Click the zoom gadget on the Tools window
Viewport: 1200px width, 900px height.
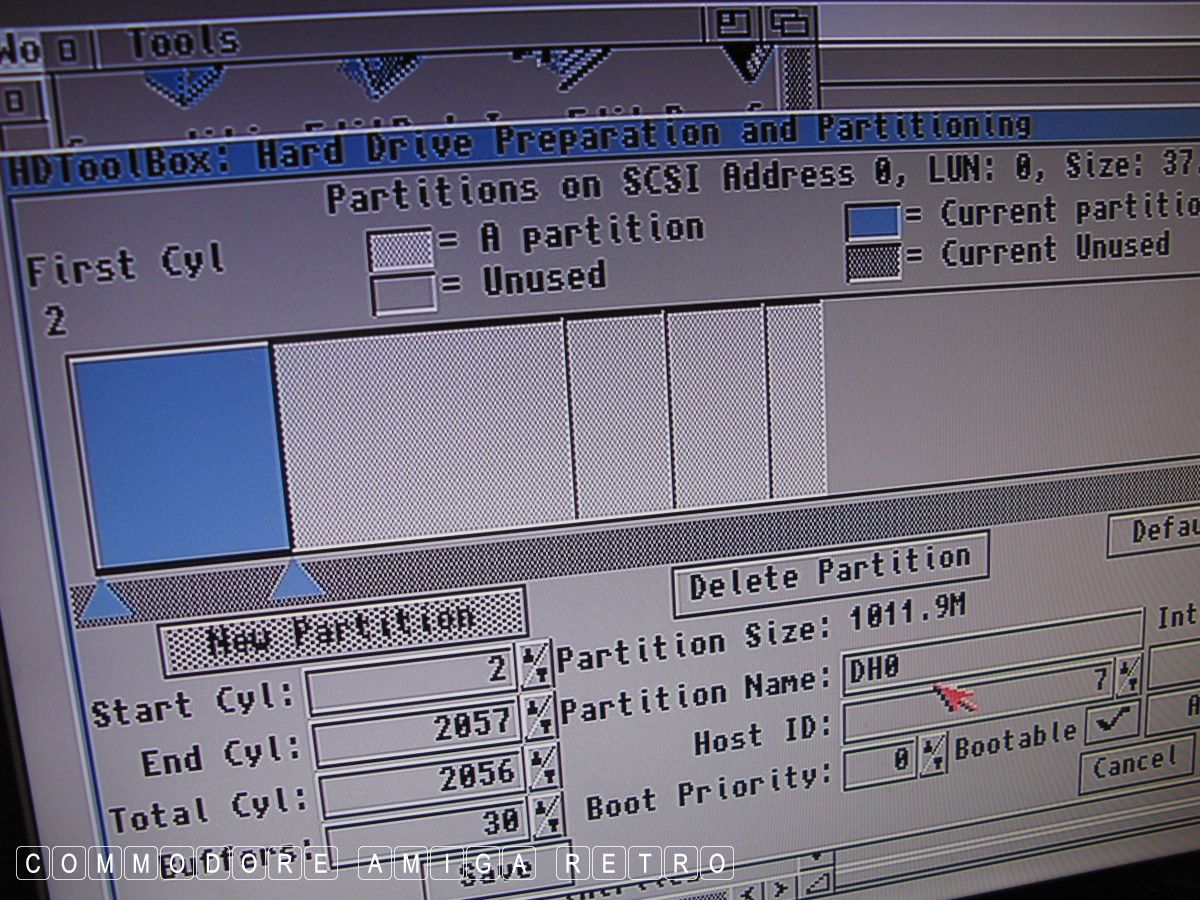734,22
